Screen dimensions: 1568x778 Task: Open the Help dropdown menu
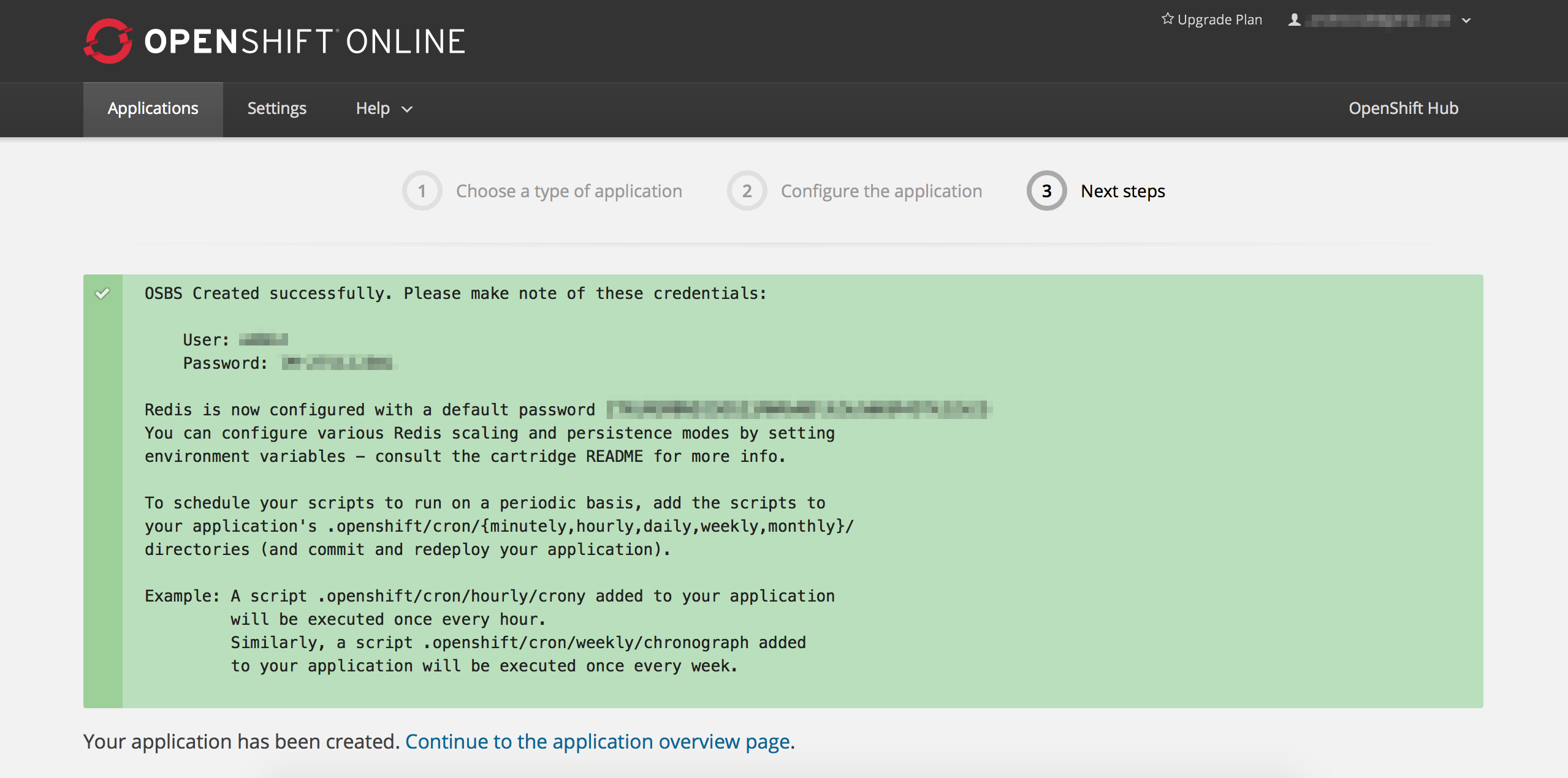tap(373, 108)
